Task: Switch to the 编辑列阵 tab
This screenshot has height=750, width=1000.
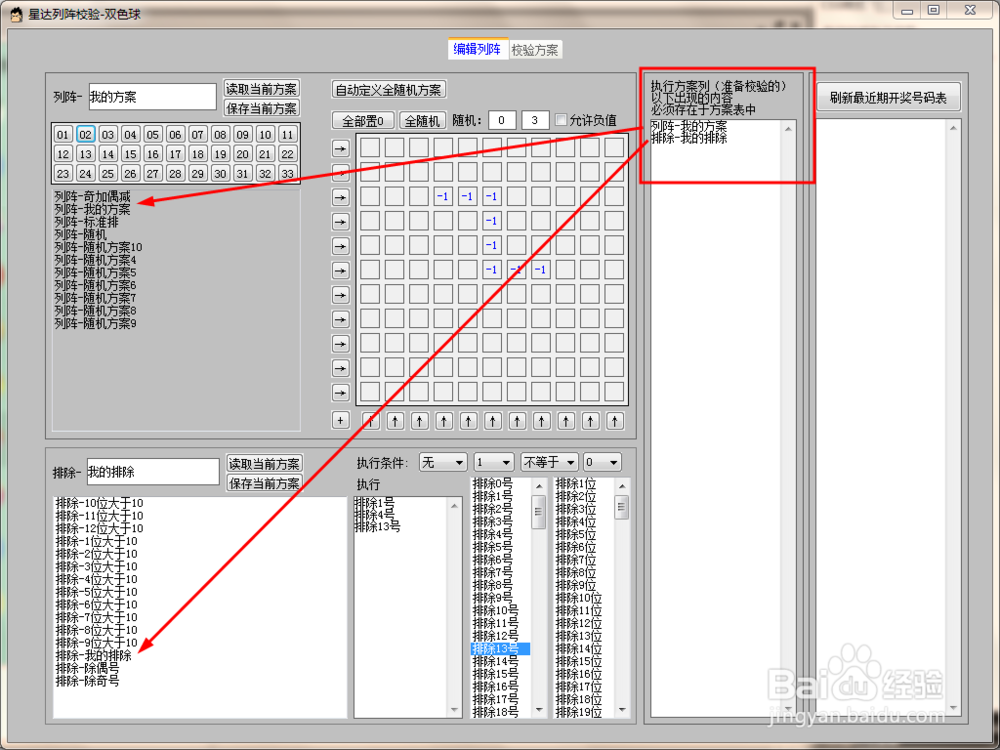Action: click(x=478, y=49)
